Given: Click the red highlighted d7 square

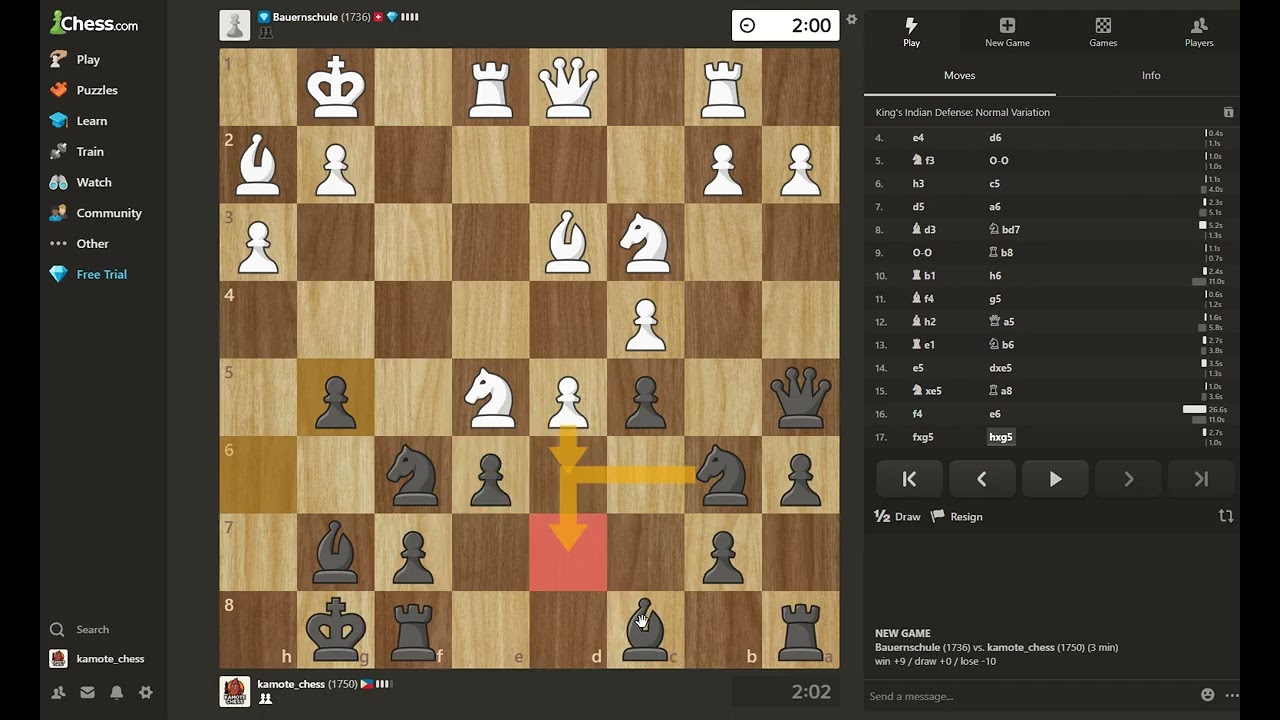Looking at the screenshot, I should (x=568, y=552).
